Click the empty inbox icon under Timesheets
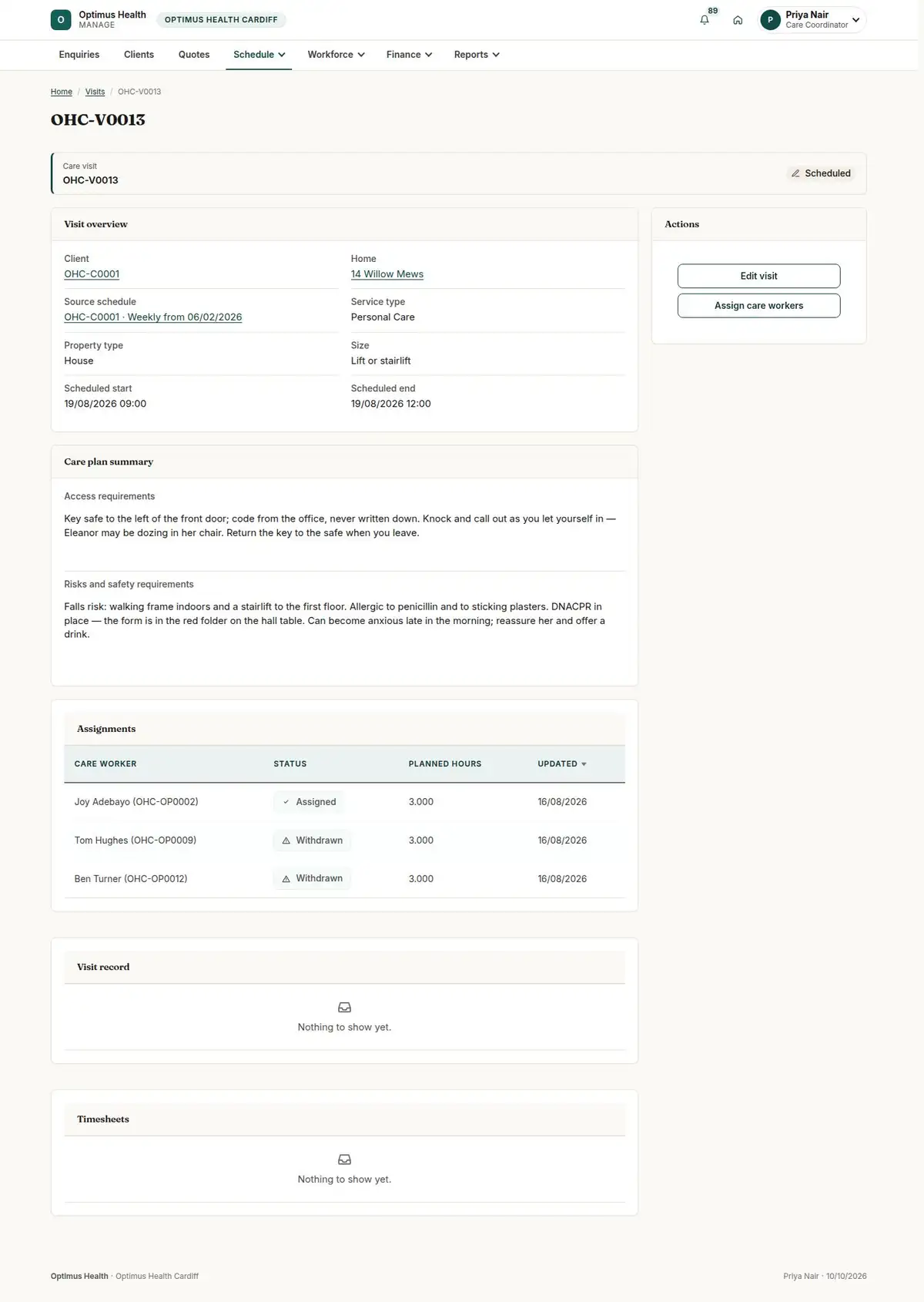Image resolution: width=924 pixels, height=1302 pixels. click(345, 1159)
